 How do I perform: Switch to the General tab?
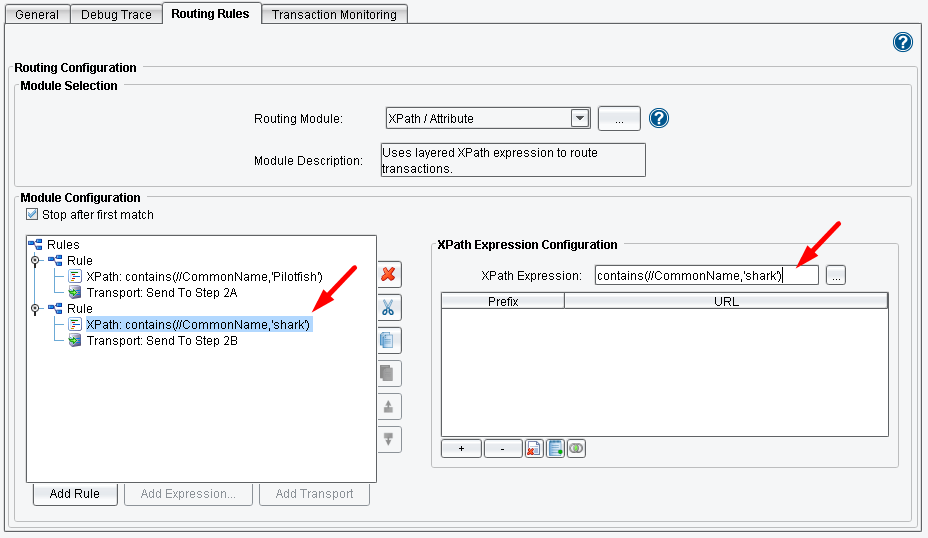tap(37, 14)
